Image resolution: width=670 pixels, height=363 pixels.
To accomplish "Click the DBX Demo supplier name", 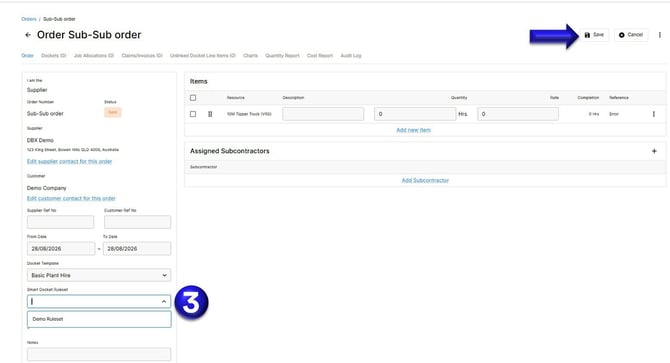I will pos(40,140).
